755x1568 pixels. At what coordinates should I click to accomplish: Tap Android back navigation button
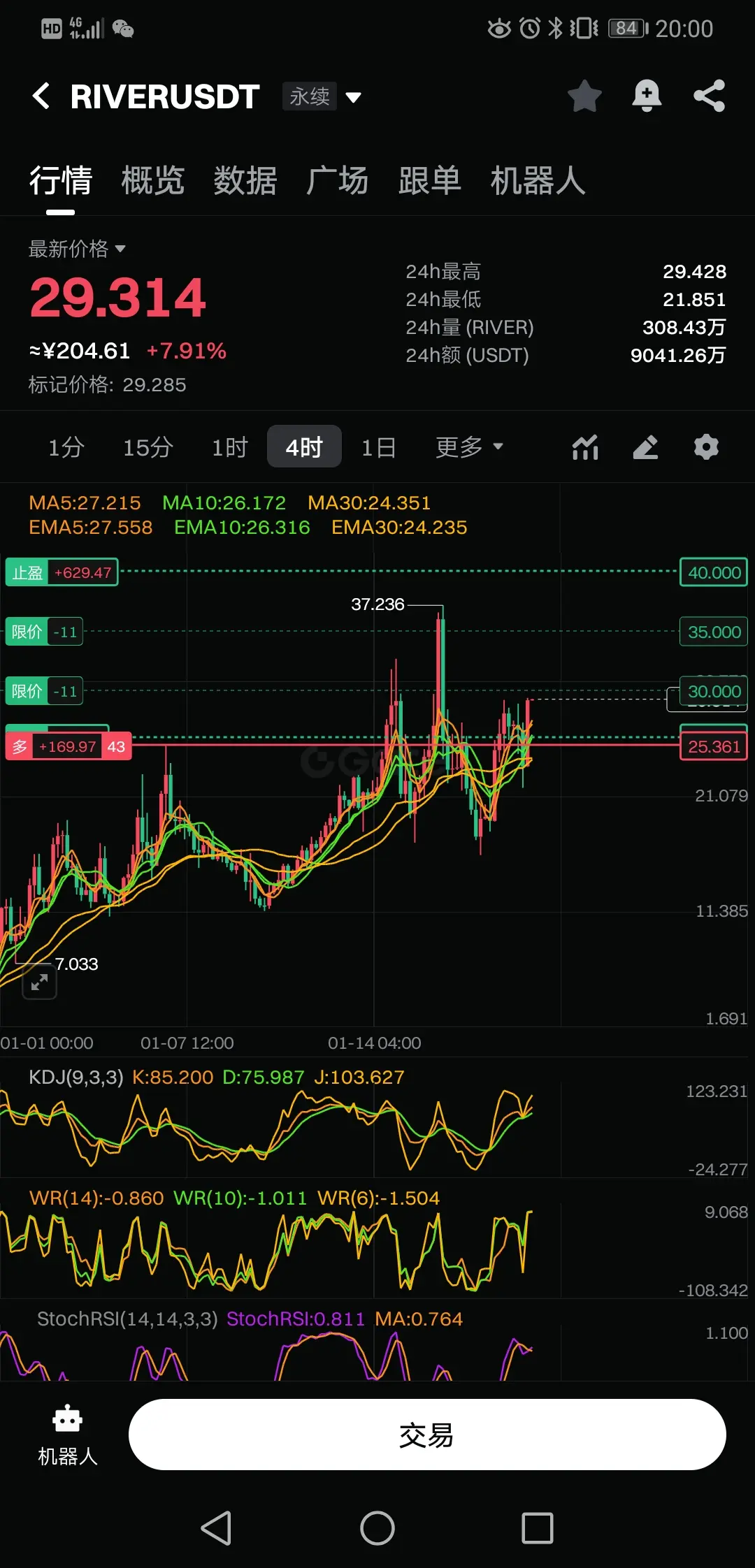point(216,1528)
